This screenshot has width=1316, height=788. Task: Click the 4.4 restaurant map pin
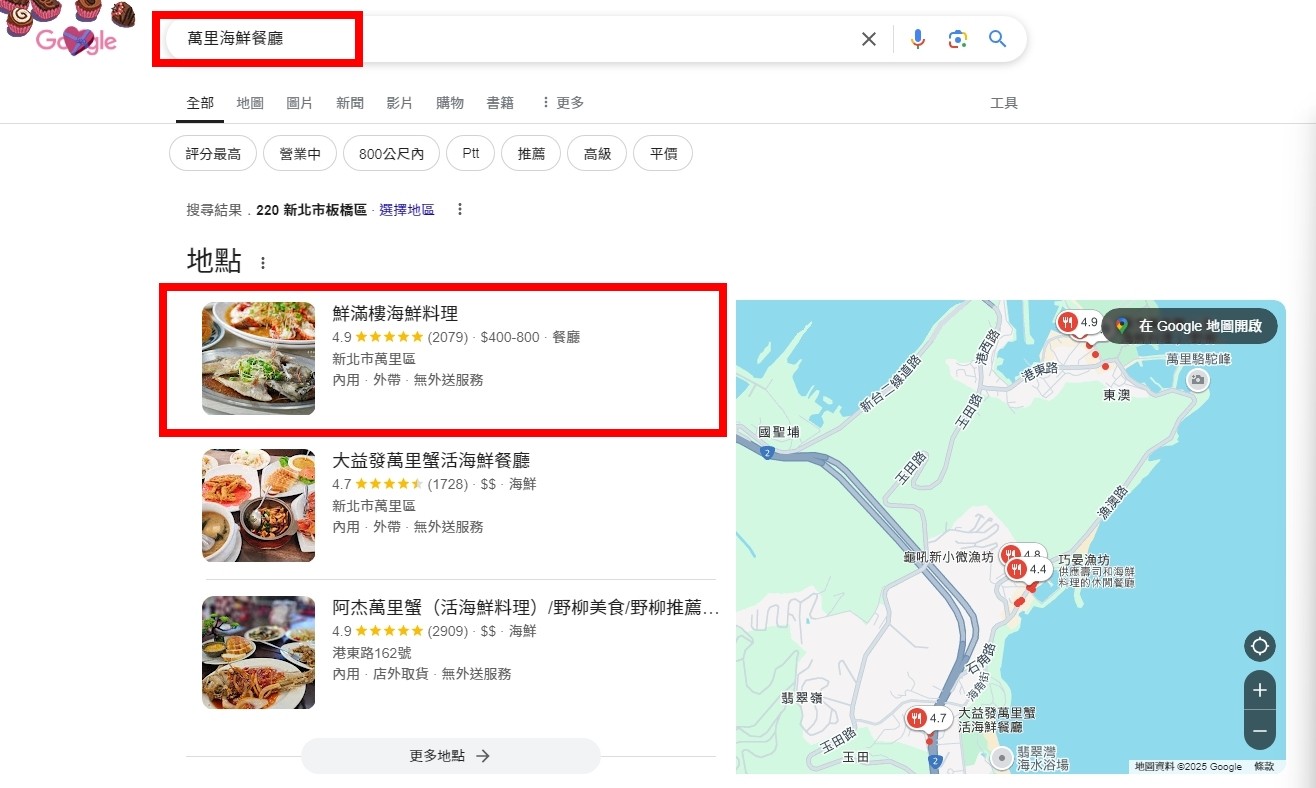(1028, 570)
